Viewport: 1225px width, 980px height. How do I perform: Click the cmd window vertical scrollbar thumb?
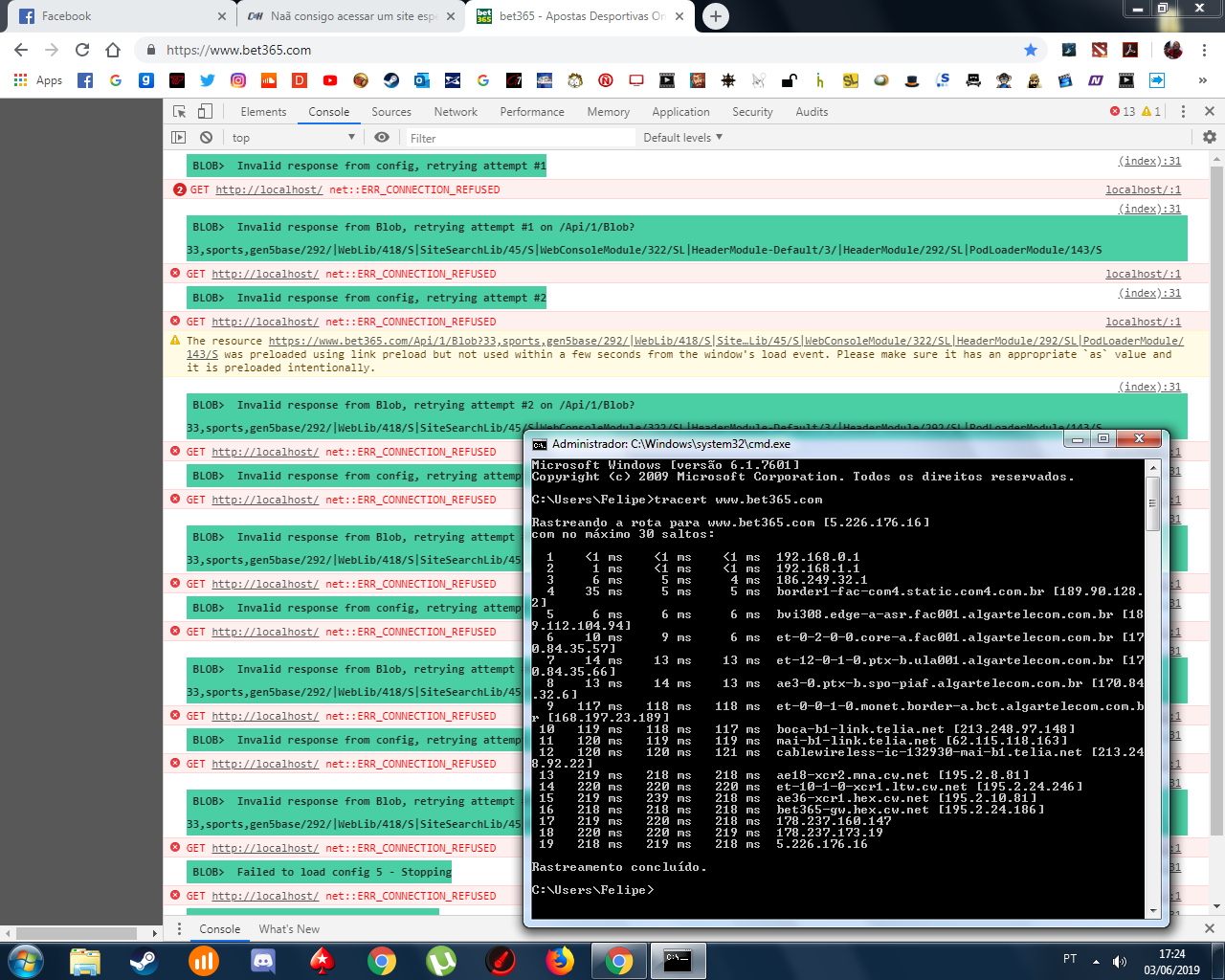tap(1153, 502)
